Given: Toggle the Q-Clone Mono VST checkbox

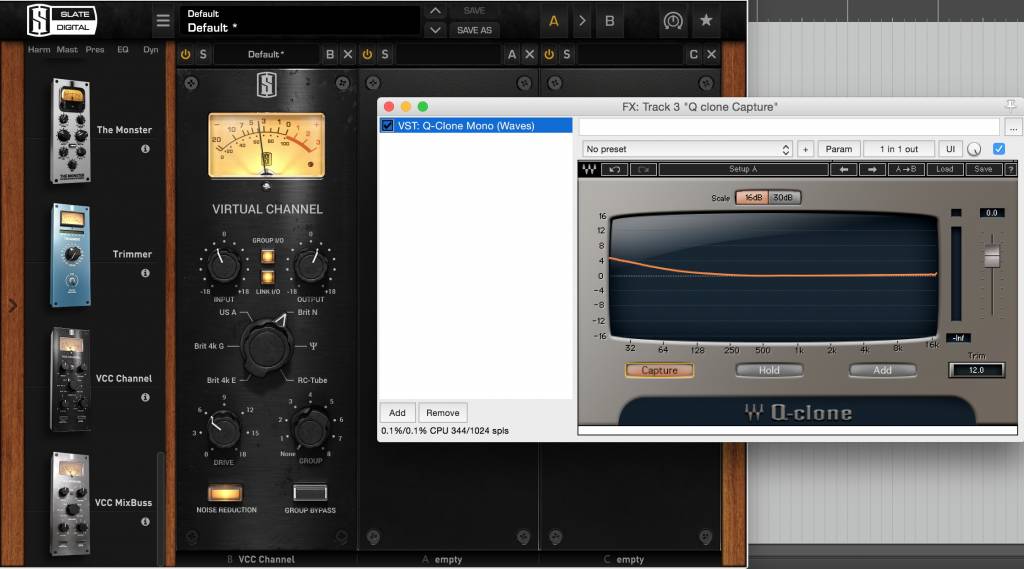Looking at the screenshot, I should pyautogui.click(x=387, y=125).
